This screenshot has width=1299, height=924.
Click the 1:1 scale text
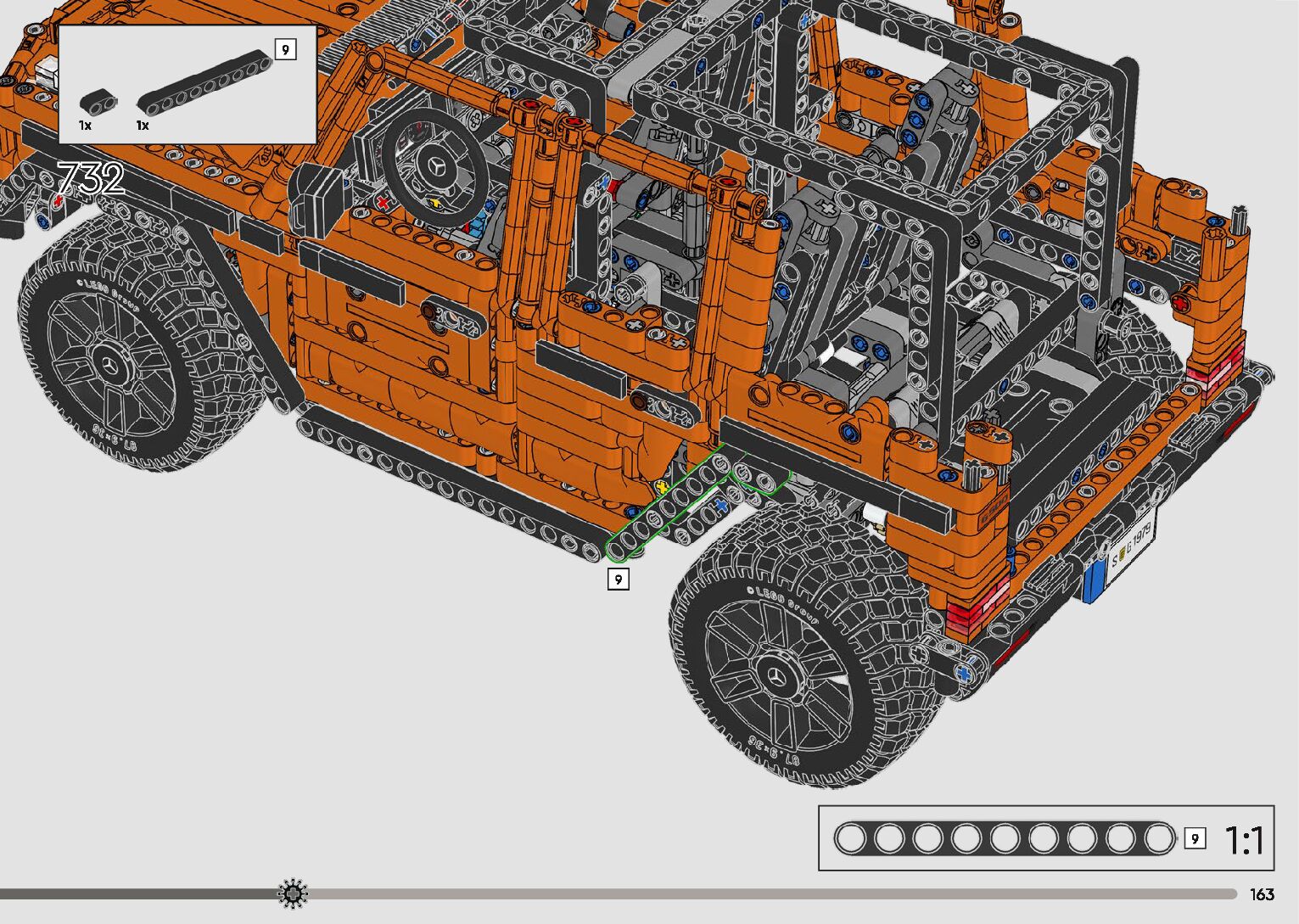pos(1245,840)
